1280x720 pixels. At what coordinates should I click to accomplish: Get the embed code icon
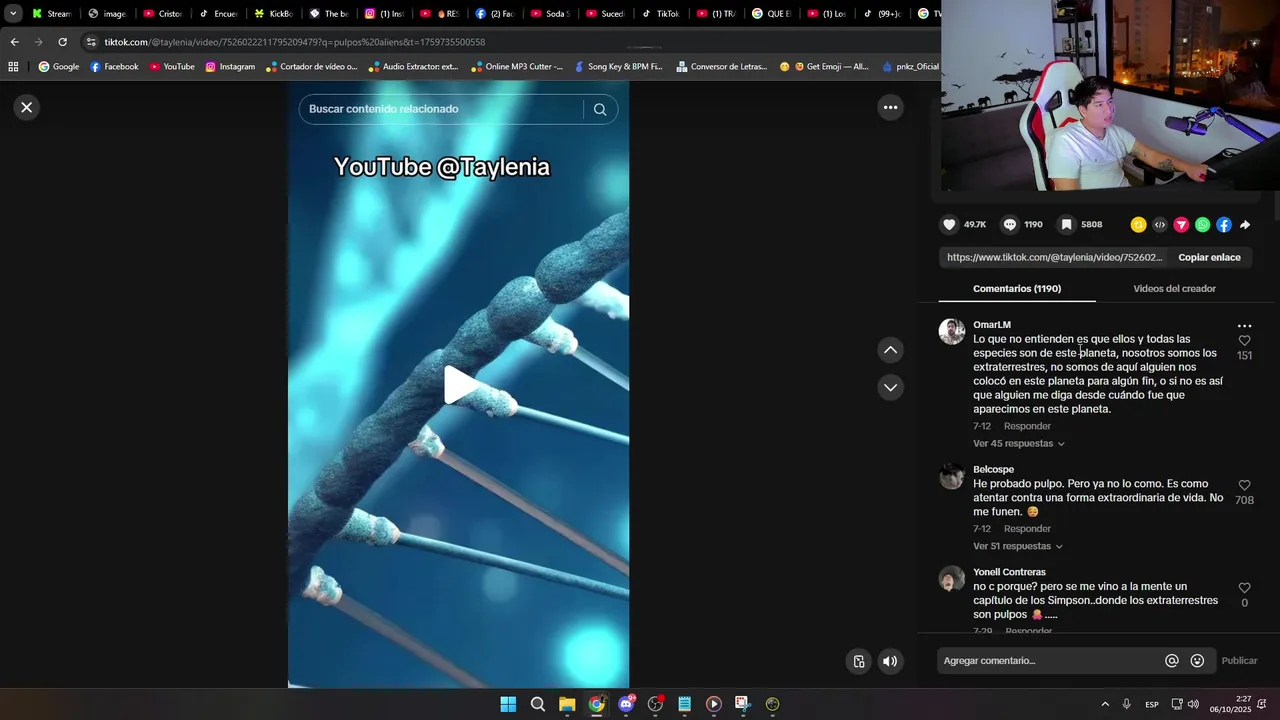[1160, 225]
